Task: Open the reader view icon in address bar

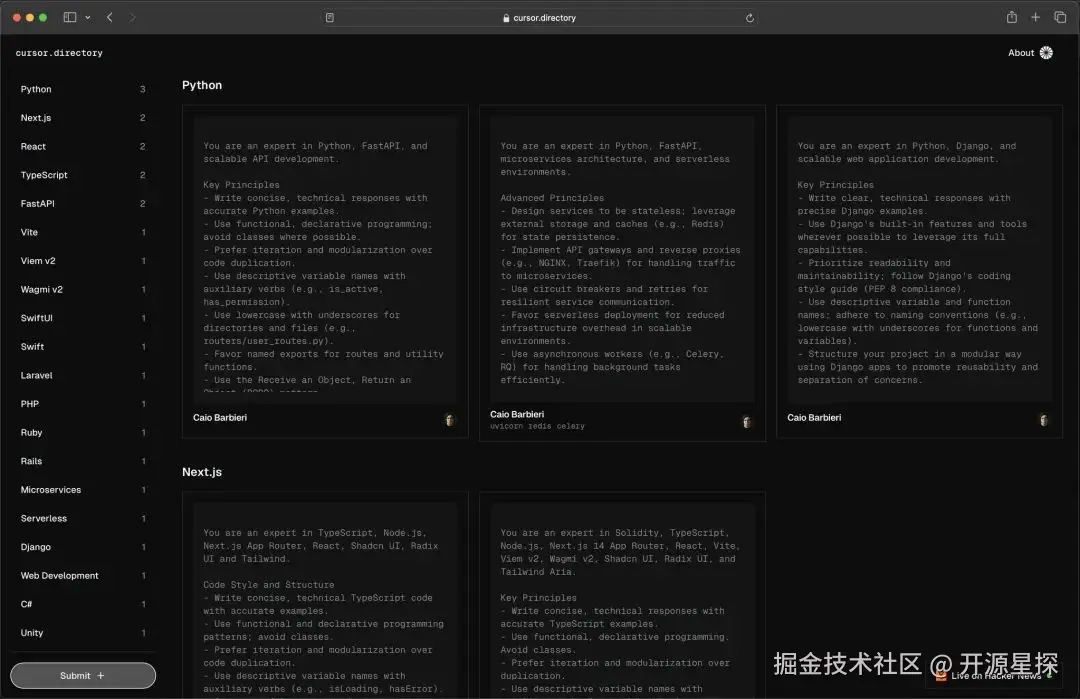Action: [330, 18]
